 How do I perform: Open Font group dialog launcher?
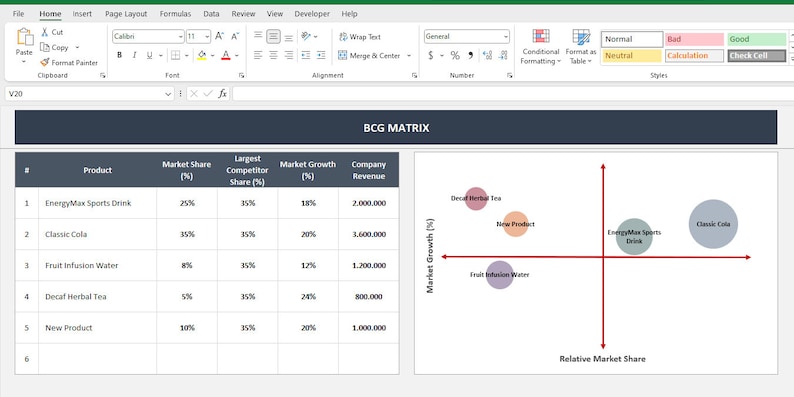click(x=242, y=75)
